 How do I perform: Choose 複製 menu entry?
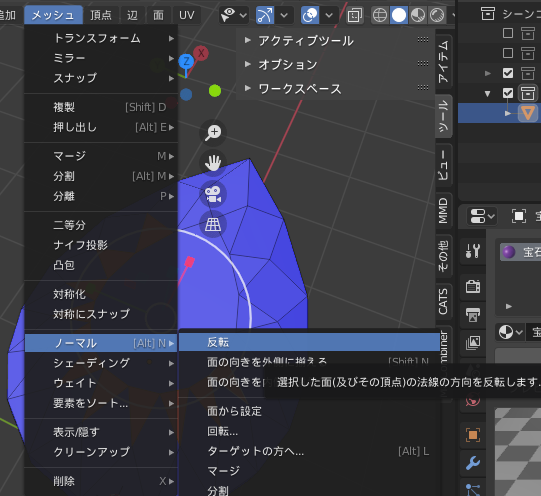101,107
